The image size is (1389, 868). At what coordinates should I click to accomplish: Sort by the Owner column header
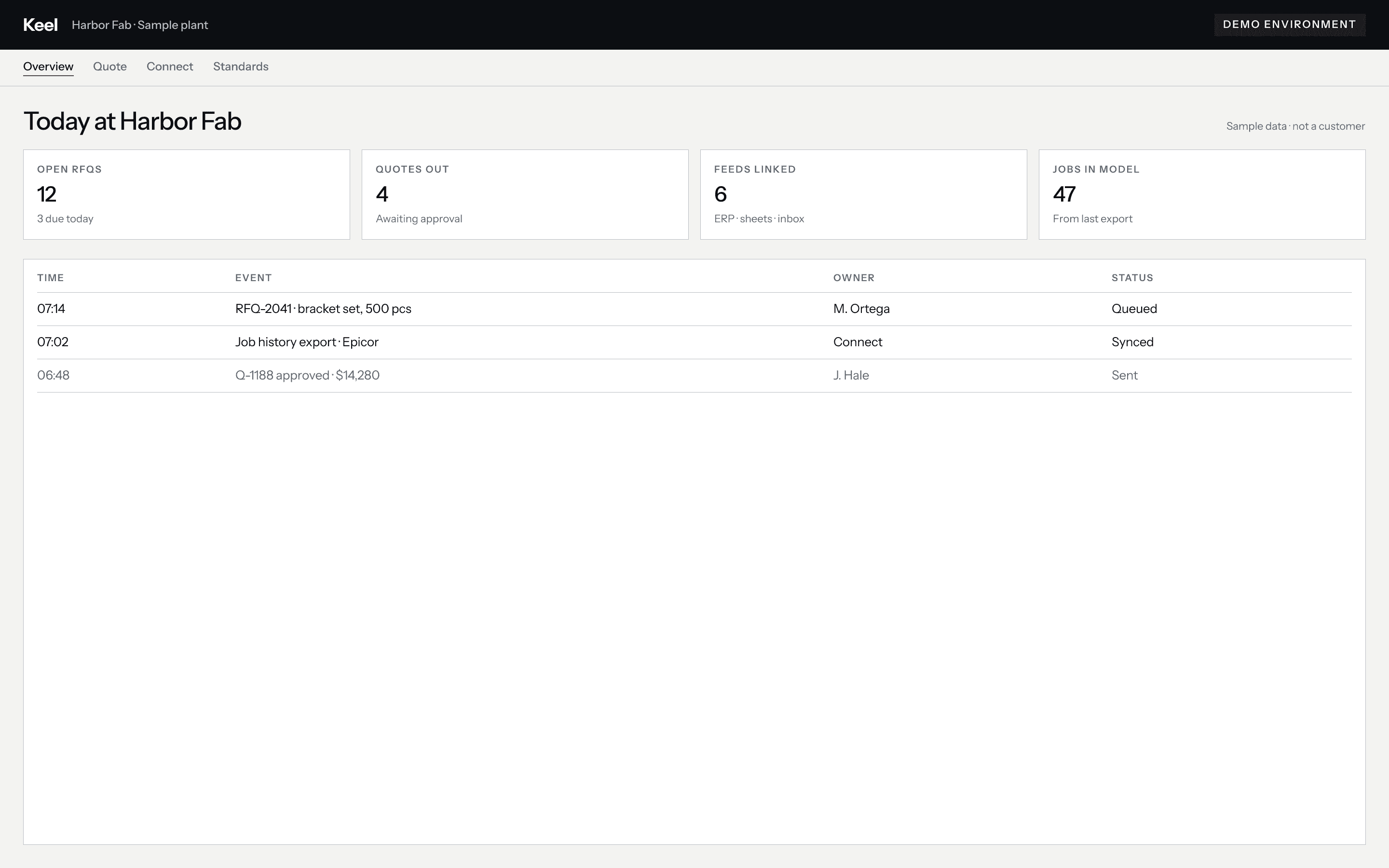pos(854,278)
